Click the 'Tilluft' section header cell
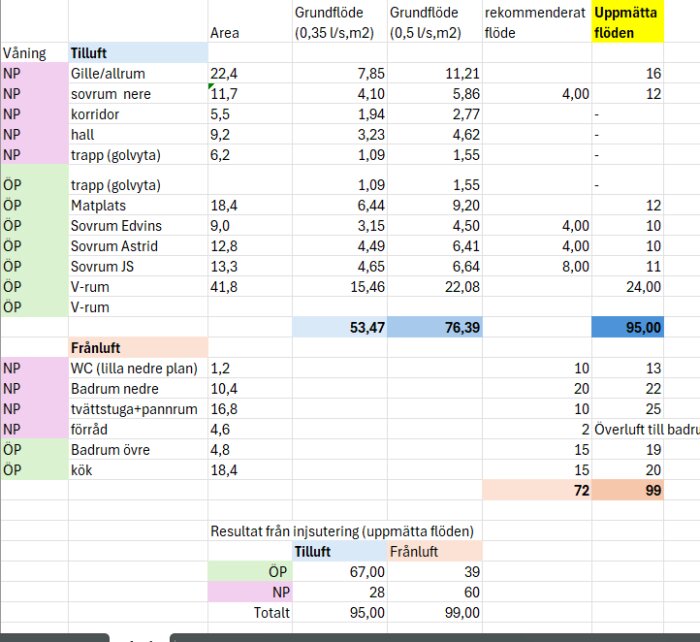 point(138,53)
